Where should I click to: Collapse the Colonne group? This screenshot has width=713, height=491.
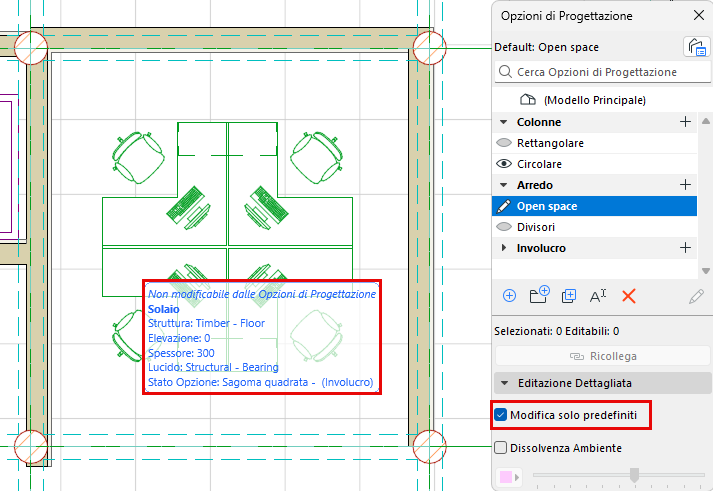[x=503, y=122]
